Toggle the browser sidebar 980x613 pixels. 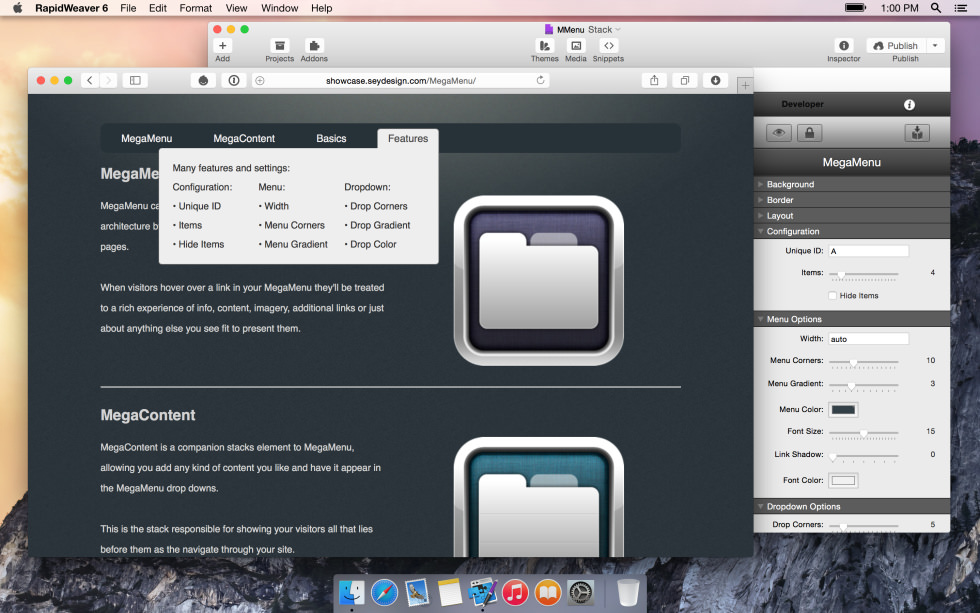pos(135,80)
